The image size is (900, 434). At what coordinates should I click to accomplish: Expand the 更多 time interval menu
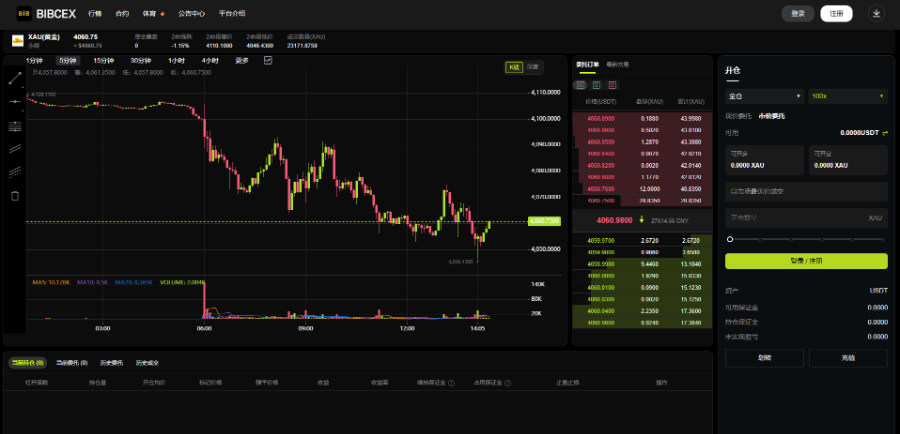click(x=242, y=60)
